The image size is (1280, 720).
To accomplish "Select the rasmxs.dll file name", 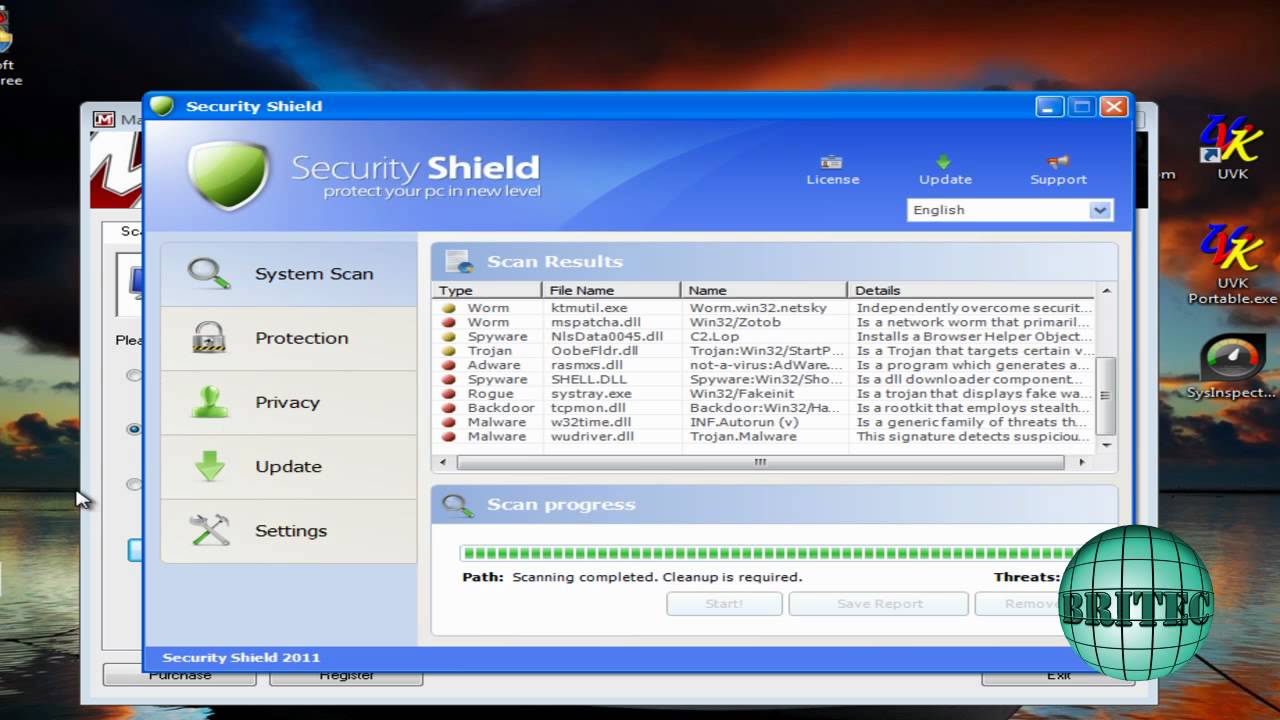I will coord(587,365).
